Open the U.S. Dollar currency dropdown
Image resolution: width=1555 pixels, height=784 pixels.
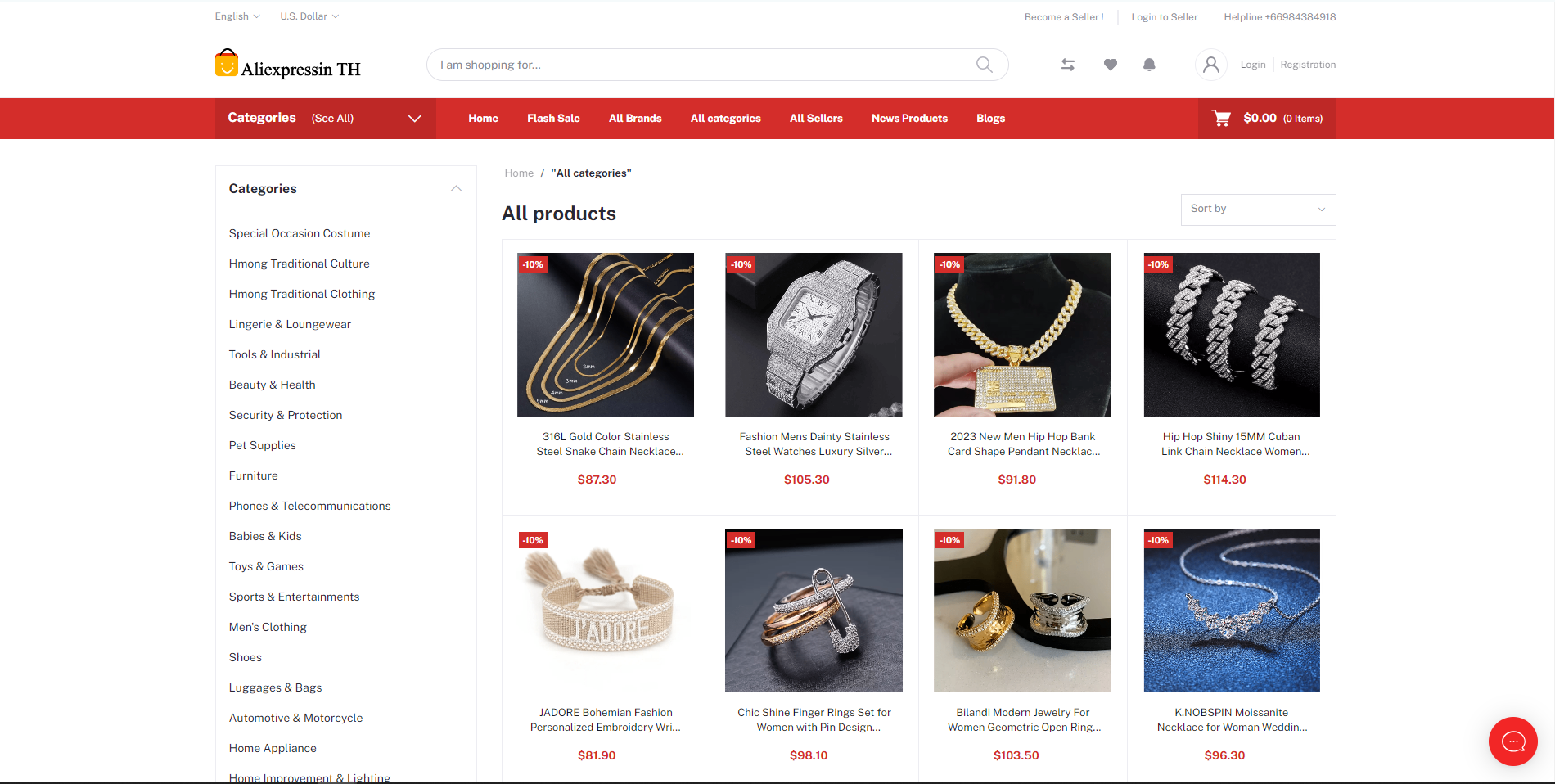click(309, 16)
